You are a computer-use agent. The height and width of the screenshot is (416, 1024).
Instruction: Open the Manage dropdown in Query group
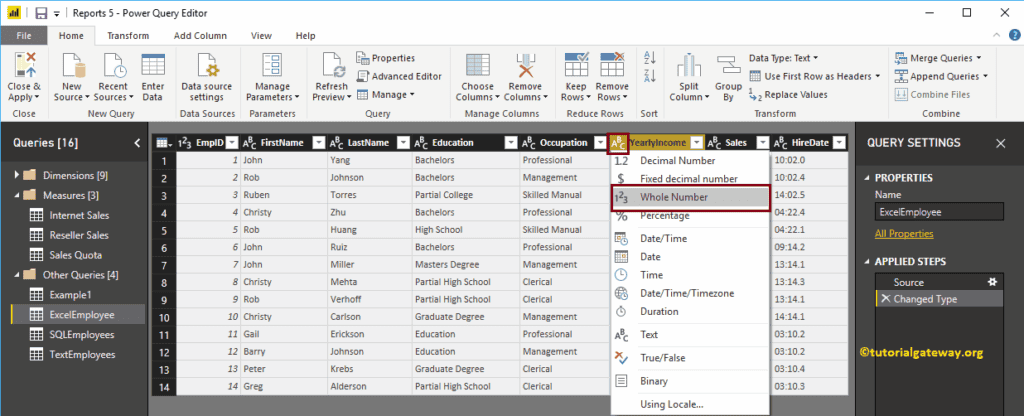[x=385, y=95]
